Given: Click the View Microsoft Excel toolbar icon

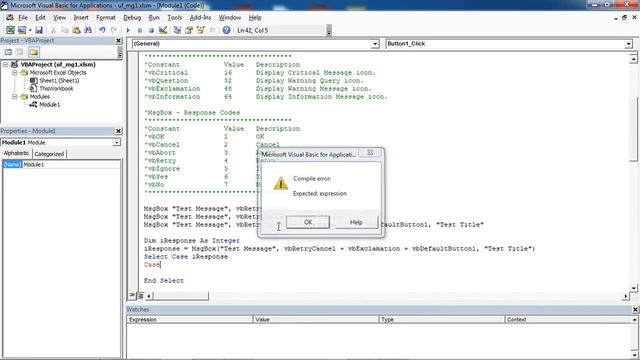Looking at the screenshot, I should pos(10,30).
